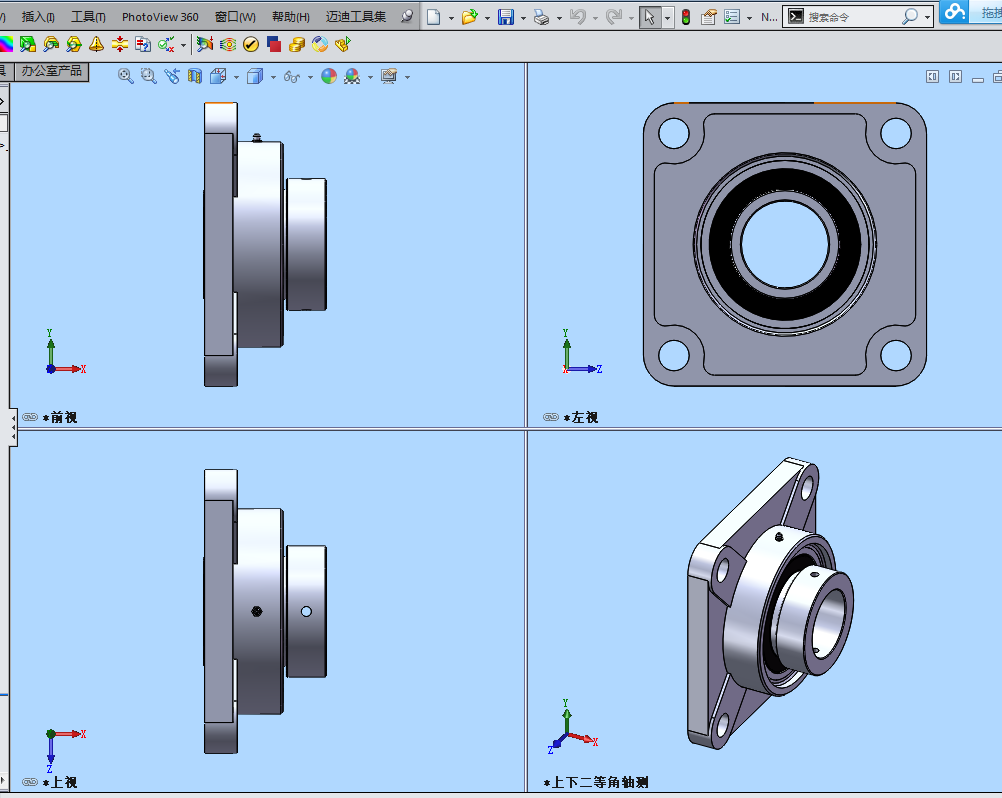Switch to the 办公室产品 tab
This screenshot has height=798, width=1002.
(x=52, y=71)
